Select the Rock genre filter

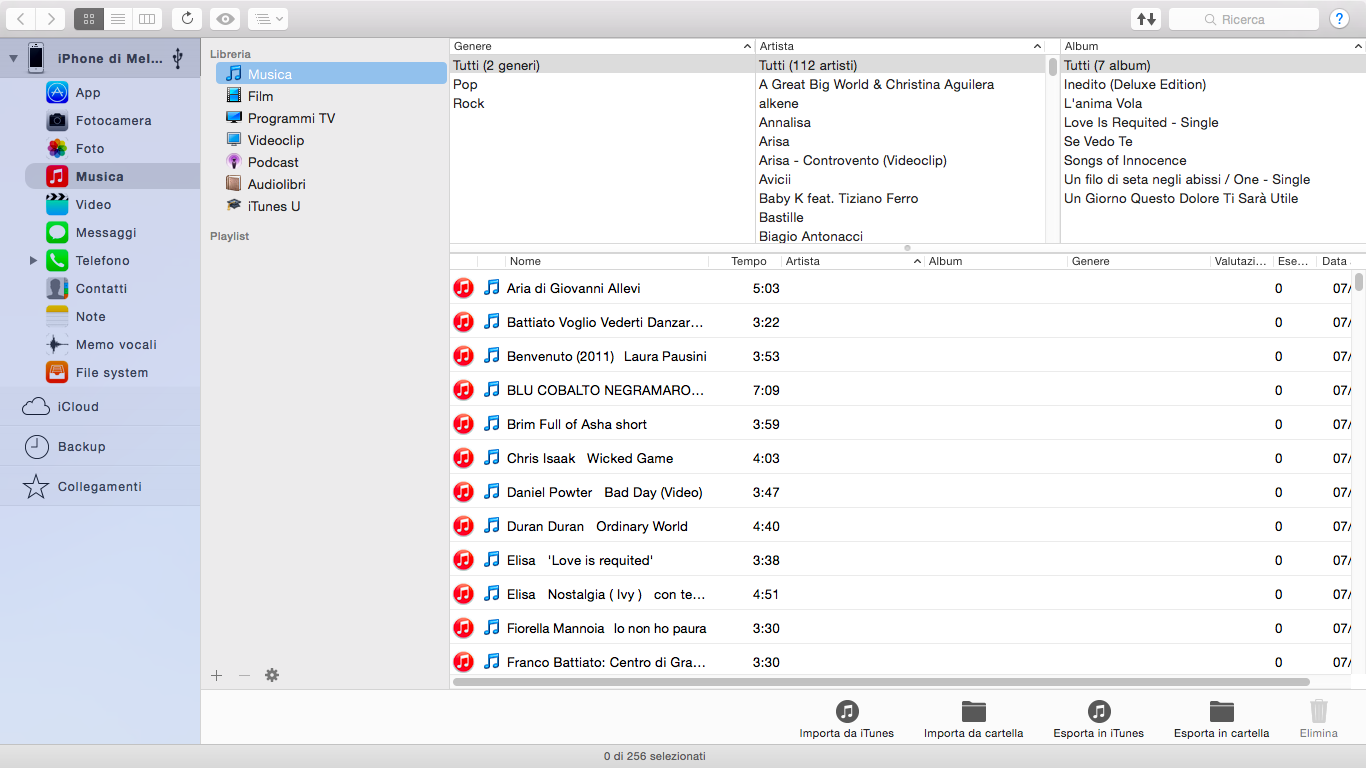click(x=468, y=104)
